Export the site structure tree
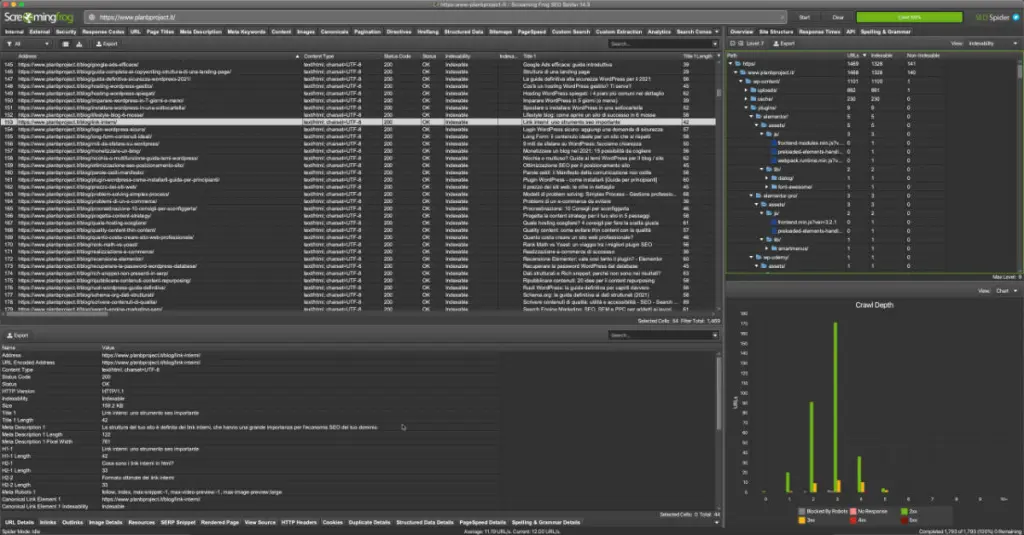This screenshot has width=1024, height=535. tap(784, 44)
